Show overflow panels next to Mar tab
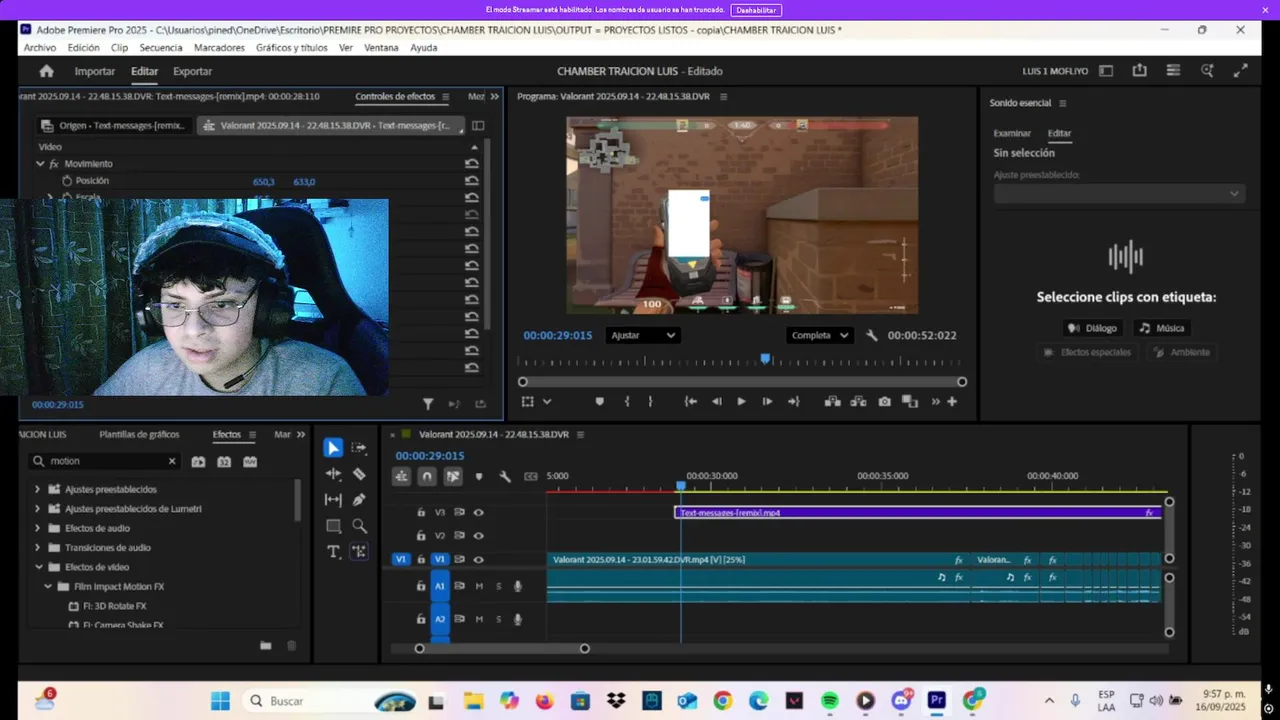The height and width of the screenshot is (720, 1280). [x=301, y=435]
